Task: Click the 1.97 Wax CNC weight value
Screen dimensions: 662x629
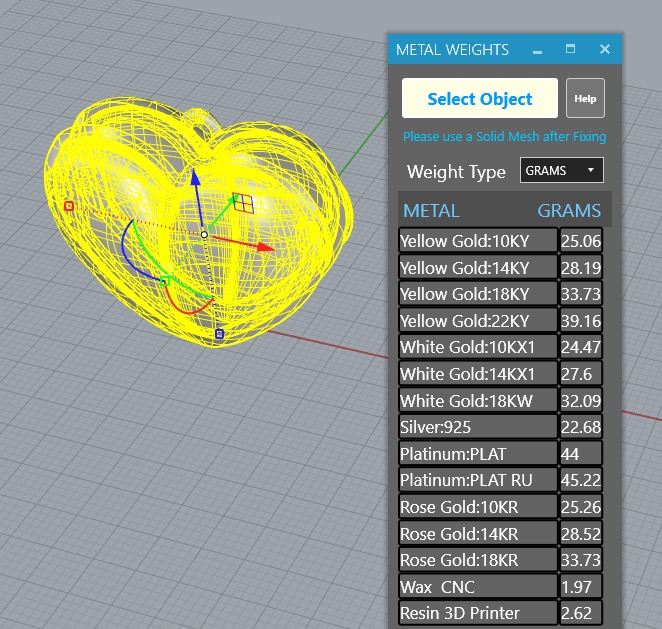Action: tap(581, 587)
